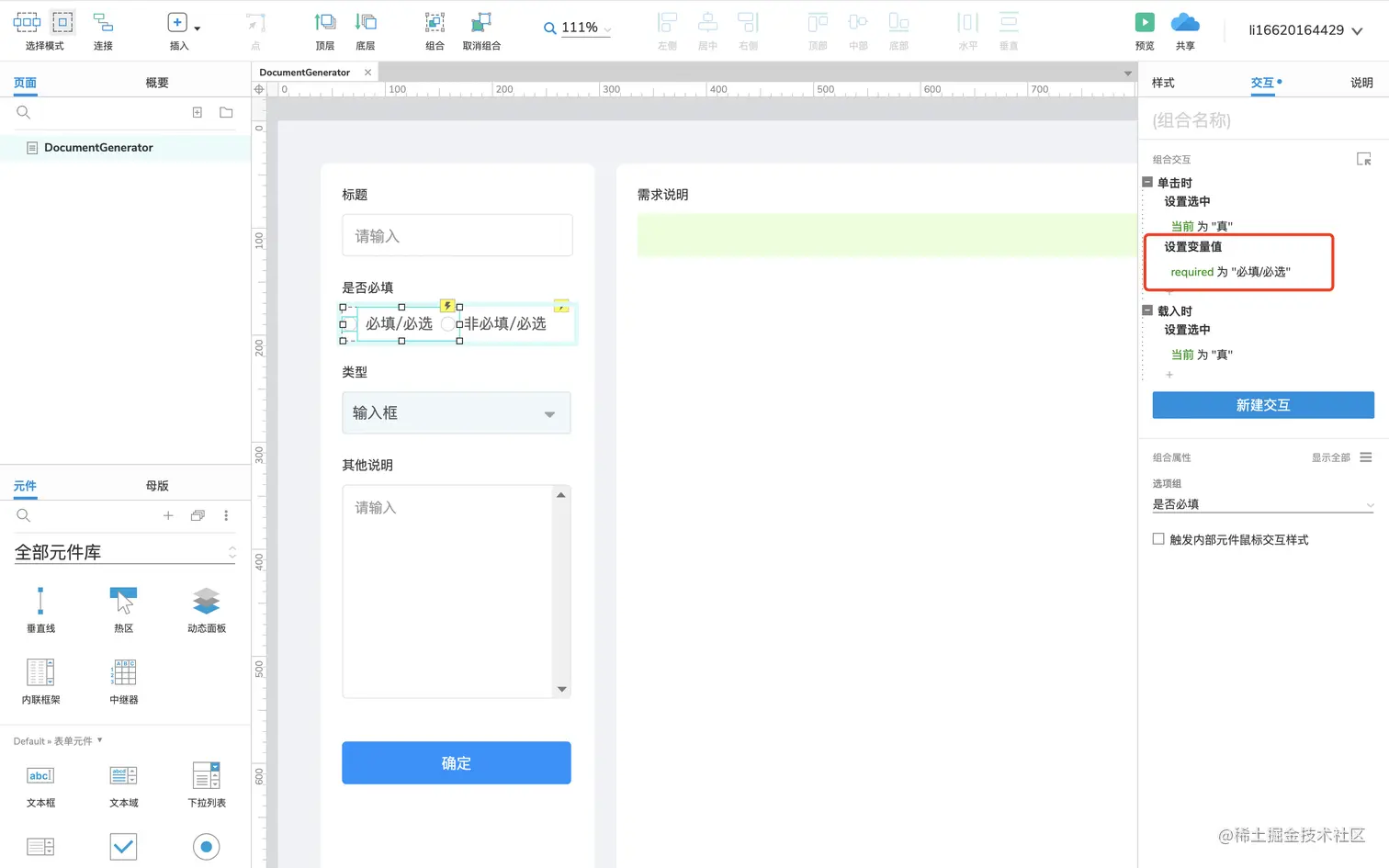Switch to the 母版 masters tab

[x=157, y=486]
